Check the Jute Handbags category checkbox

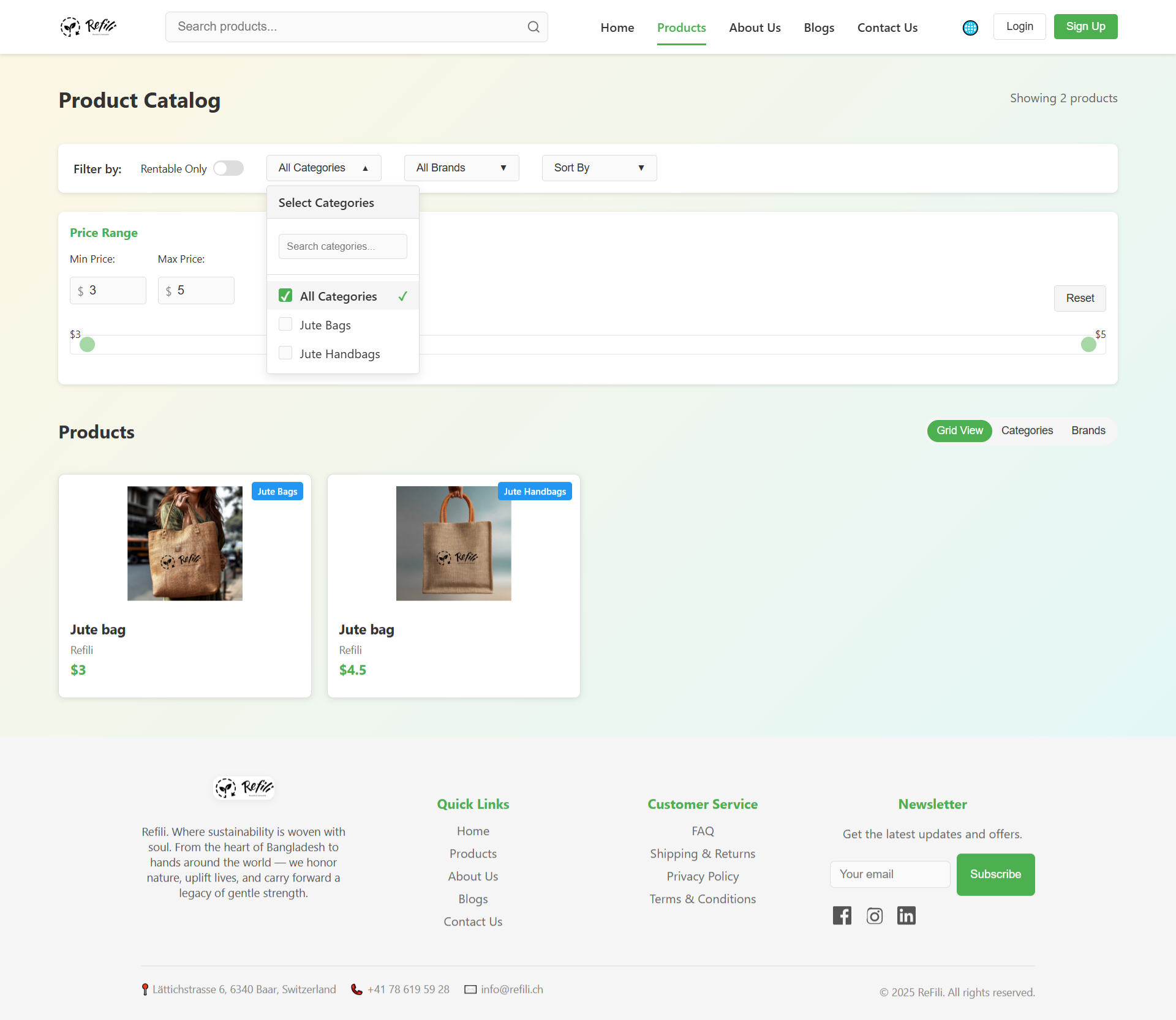(285, 353)
